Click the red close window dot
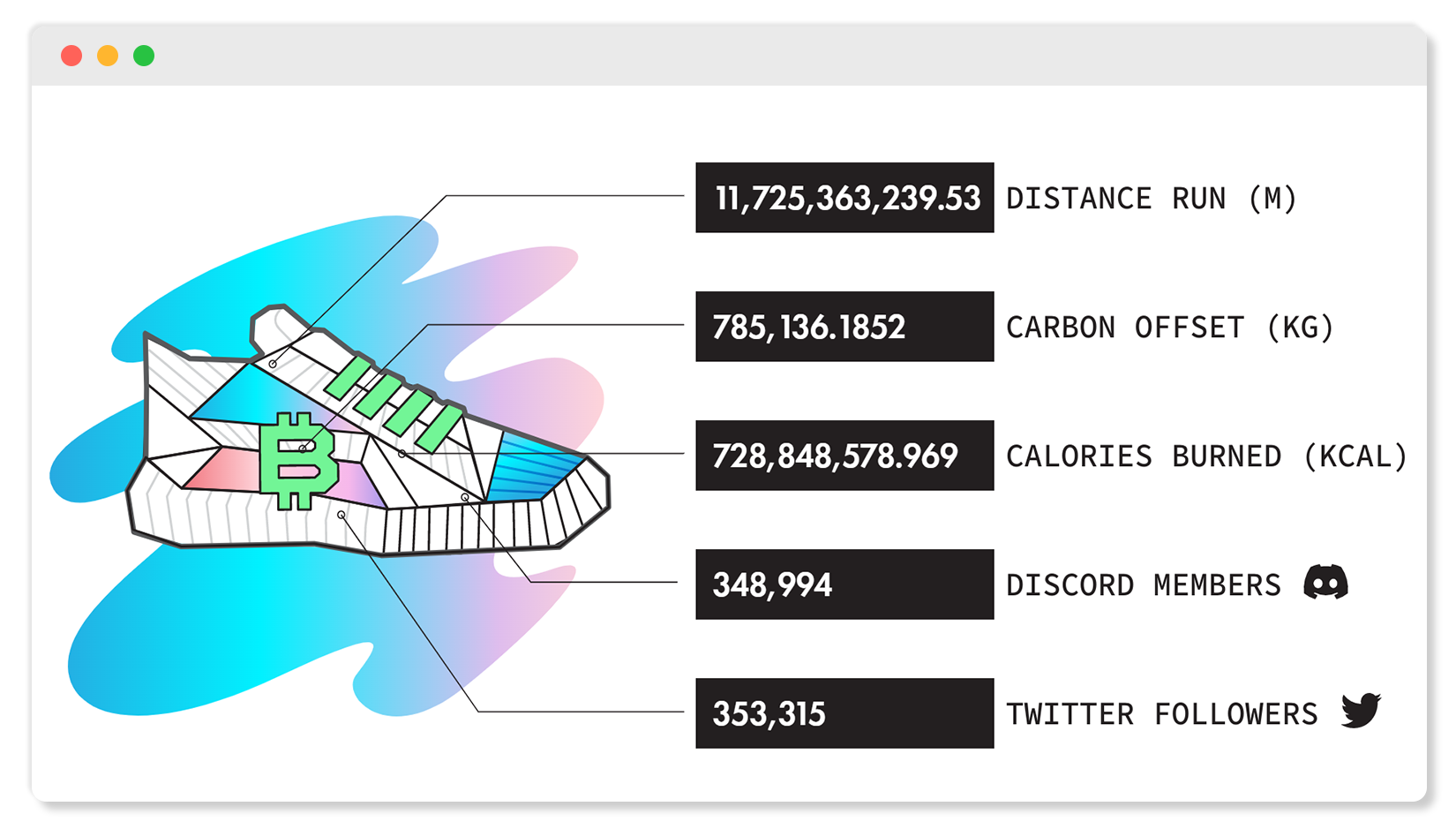This screenshot has width=1456, height=829. pos(71,57)
